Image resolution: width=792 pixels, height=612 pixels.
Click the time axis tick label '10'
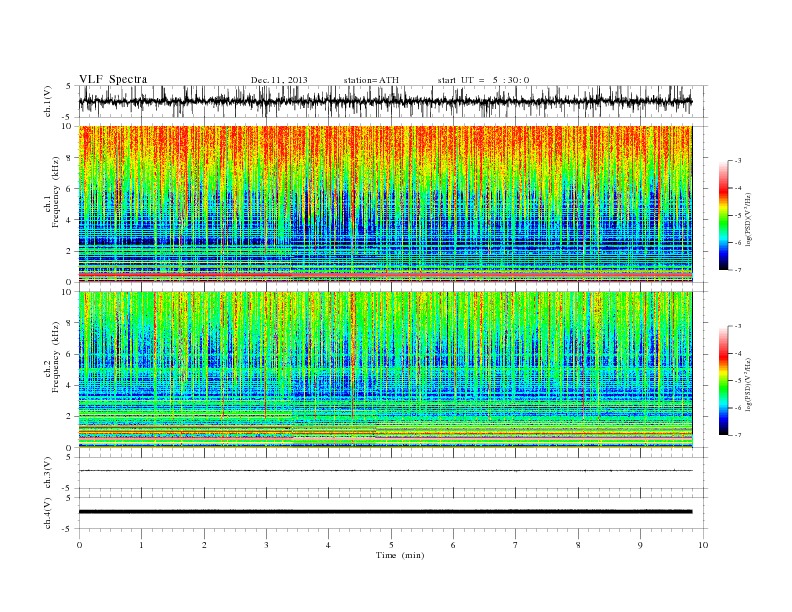pos(703,545)
